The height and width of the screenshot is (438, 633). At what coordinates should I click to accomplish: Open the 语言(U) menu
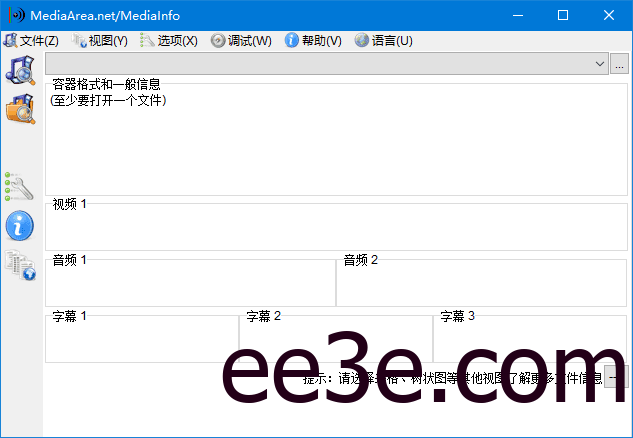coord(384,40)
